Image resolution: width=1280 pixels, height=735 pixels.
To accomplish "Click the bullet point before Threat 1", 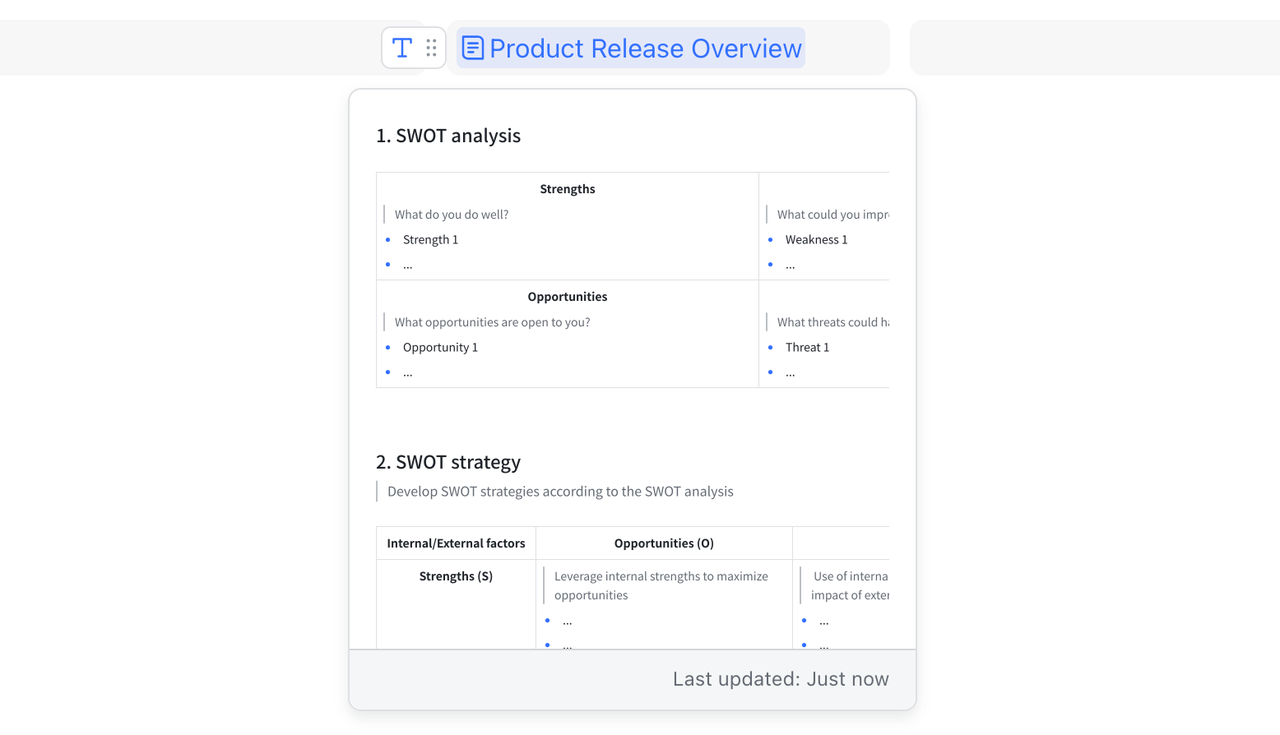I will pyautogui.click(x=770, y=347).
